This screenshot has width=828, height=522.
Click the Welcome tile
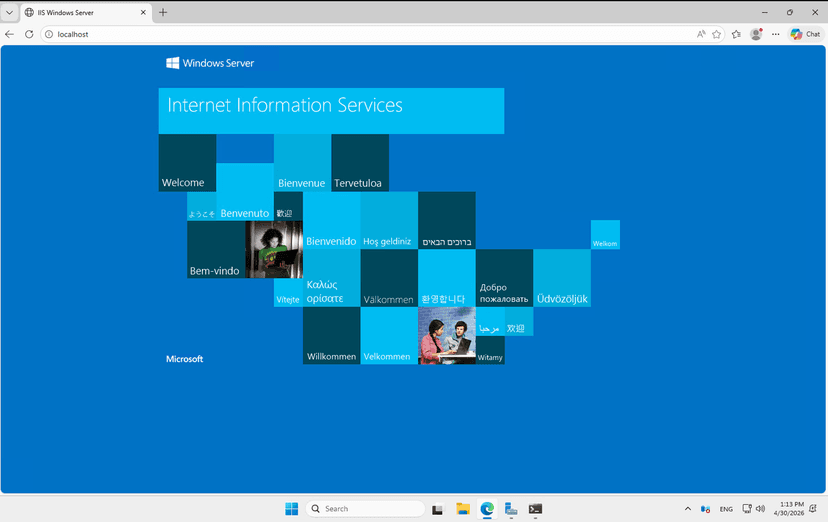click(x=187, y=163)
